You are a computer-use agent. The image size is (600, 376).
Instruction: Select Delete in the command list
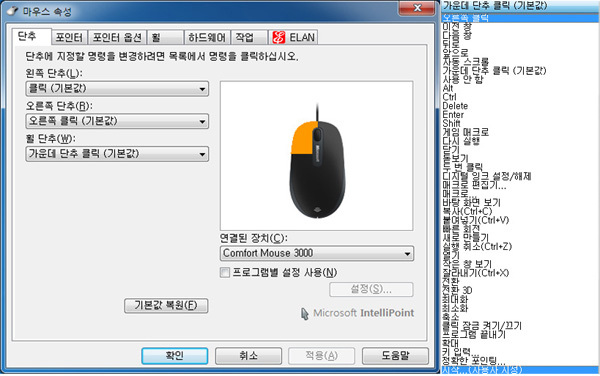(455, 106)
